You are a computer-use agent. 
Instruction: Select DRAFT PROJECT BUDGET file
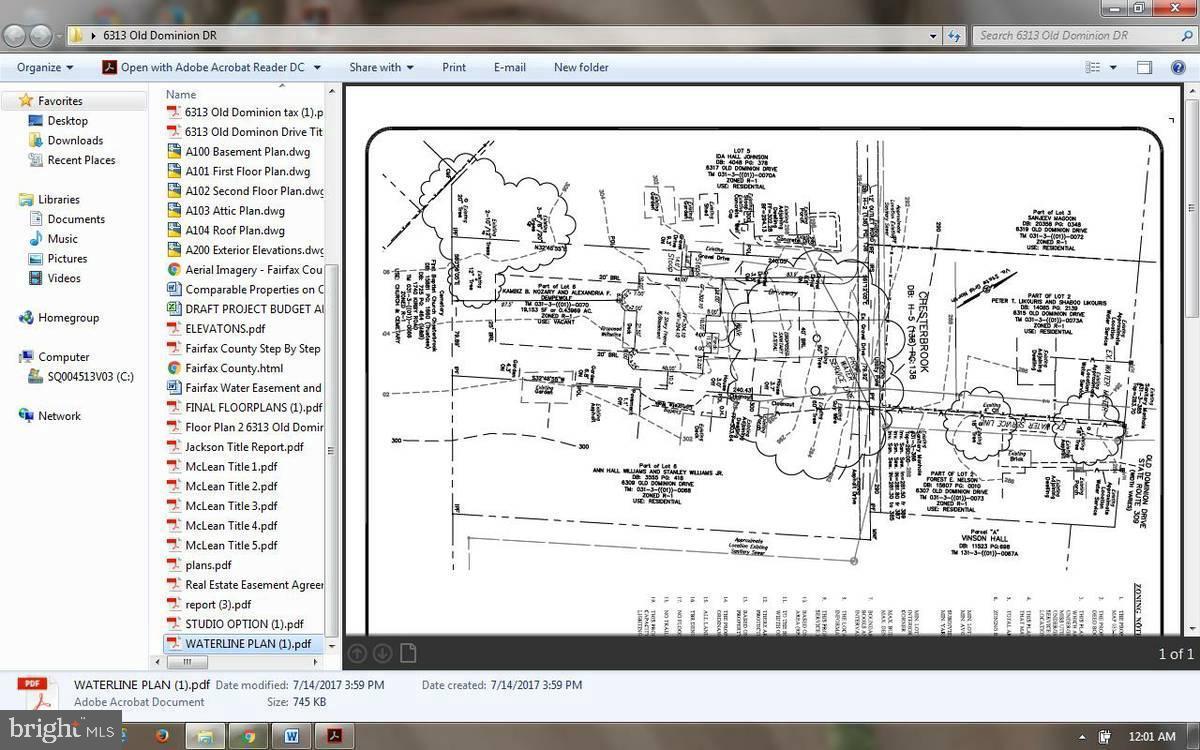245,309
